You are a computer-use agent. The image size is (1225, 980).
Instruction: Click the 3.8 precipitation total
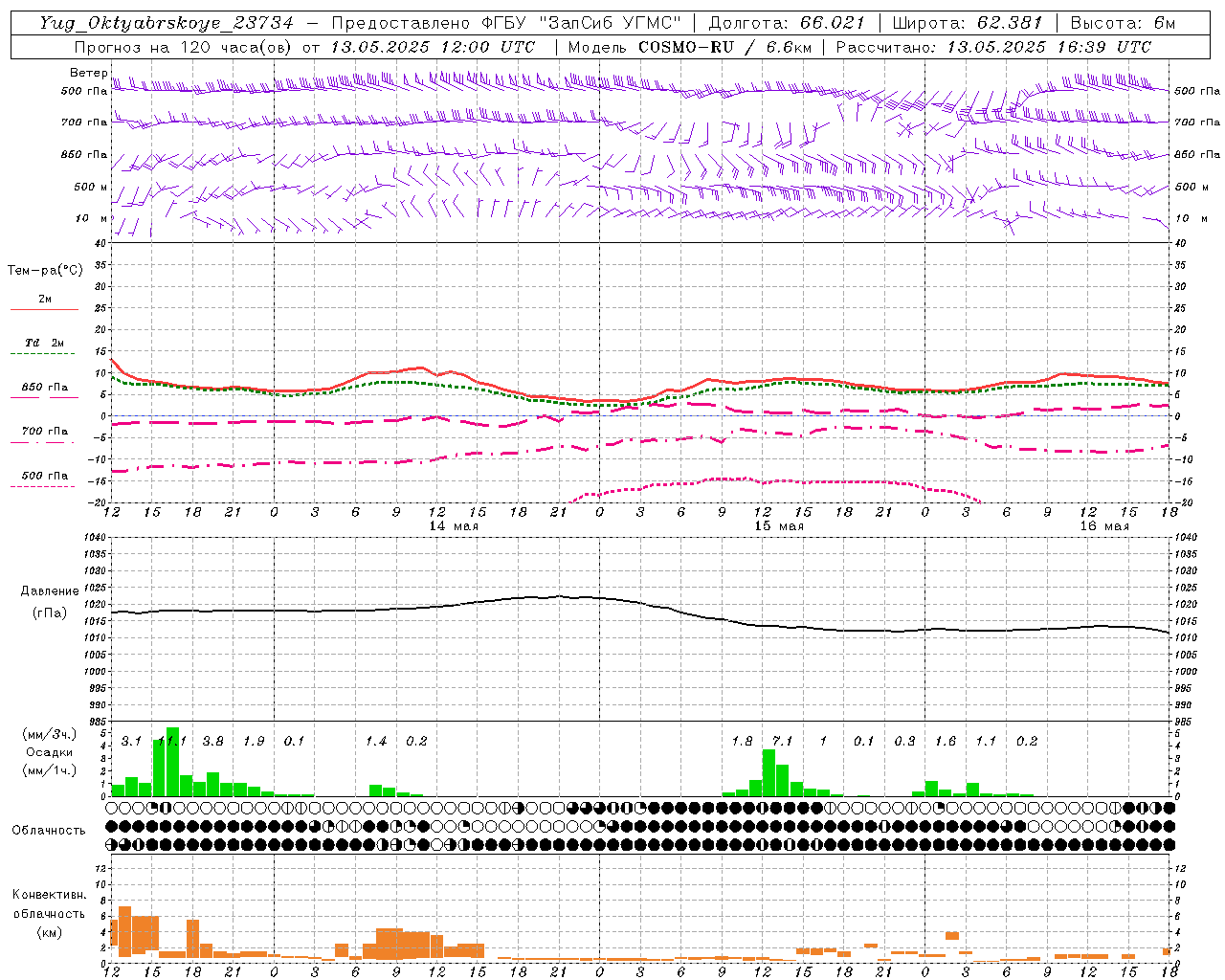coord(212,742)
